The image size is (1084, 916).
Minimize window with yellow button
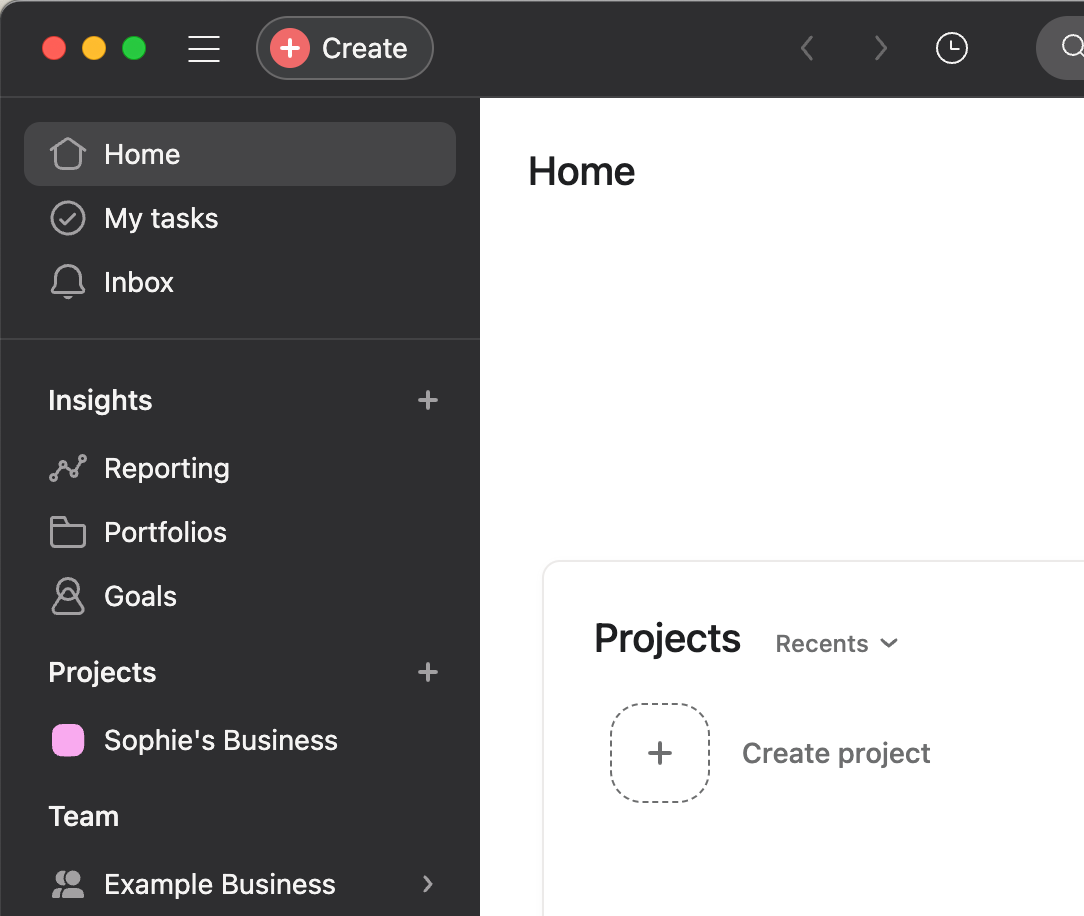pos(94,48)
